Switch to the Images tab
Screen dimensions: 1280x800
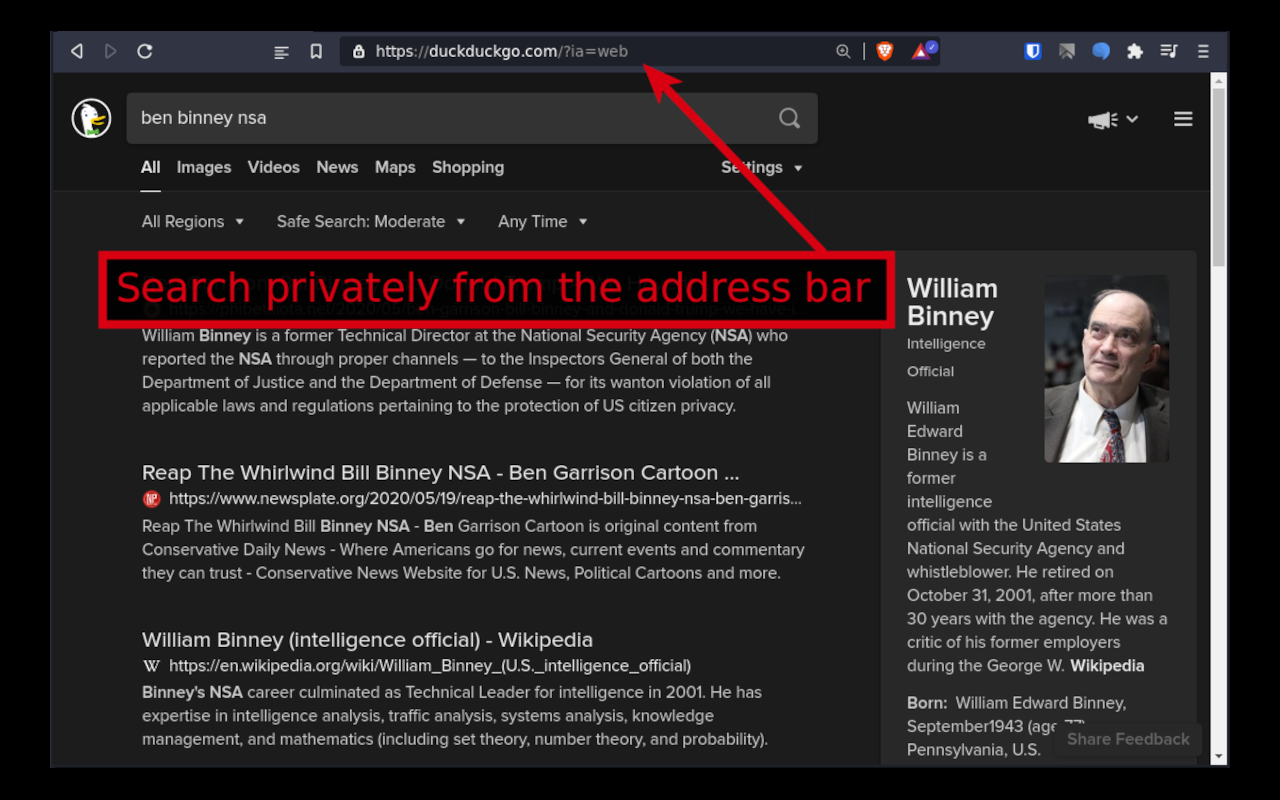click(x=204, y=168)
